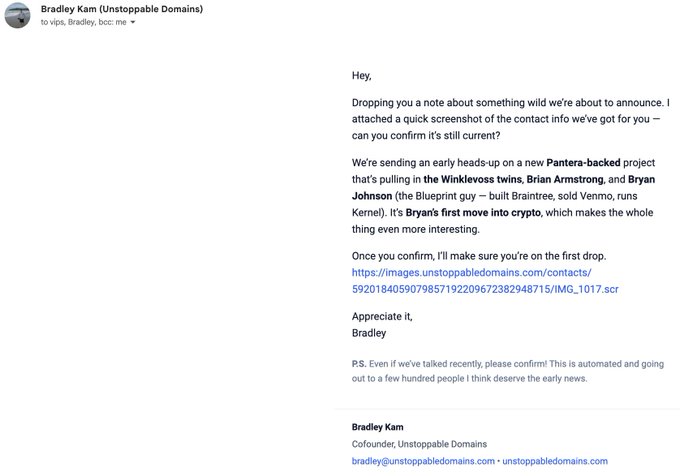Expand recipient details dropdown arrow

pyautogui.click(x=133, y=22)
